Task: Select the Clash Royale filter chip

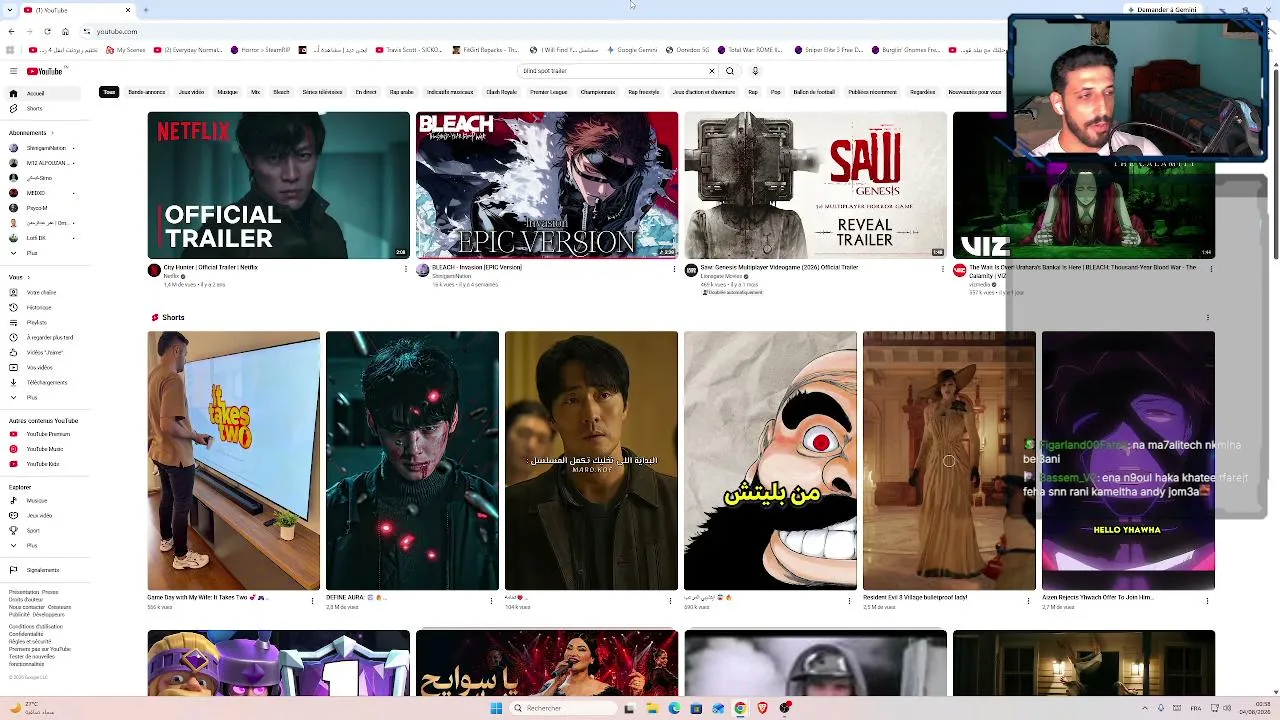Action: 501,92
